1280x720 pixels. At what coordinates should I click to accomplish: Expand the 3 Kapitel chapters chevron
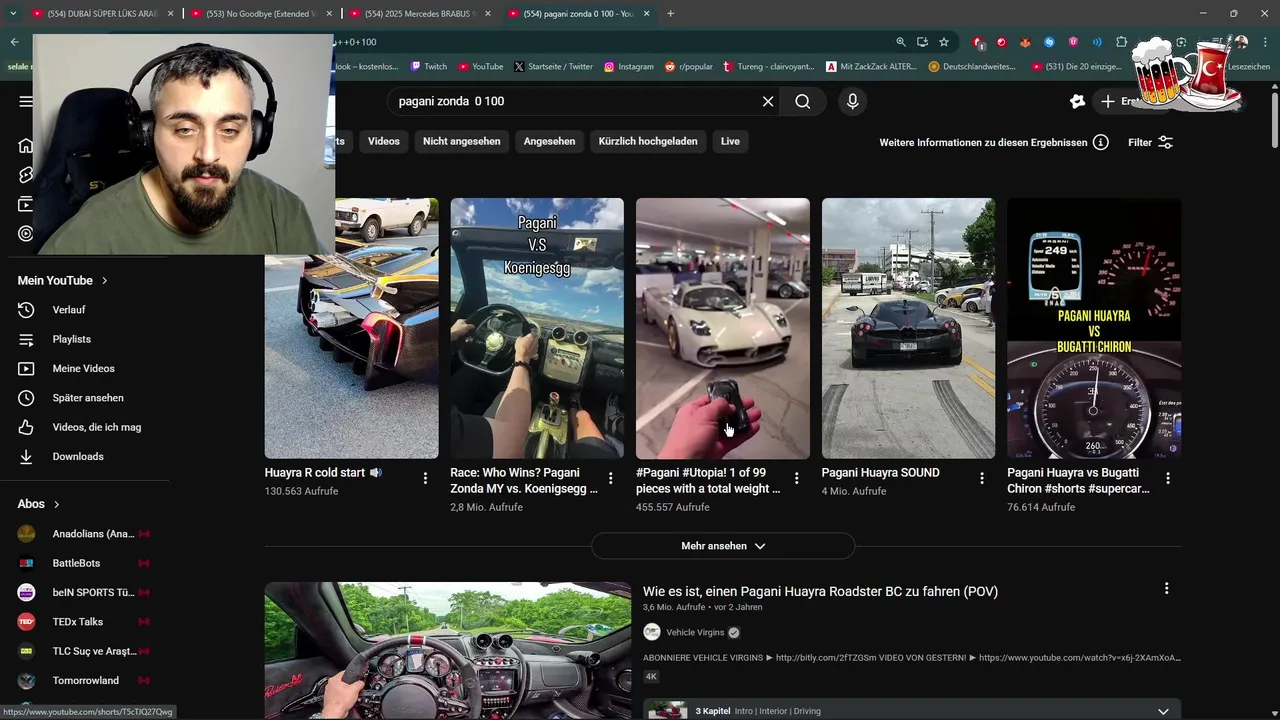click(1163, 711)
